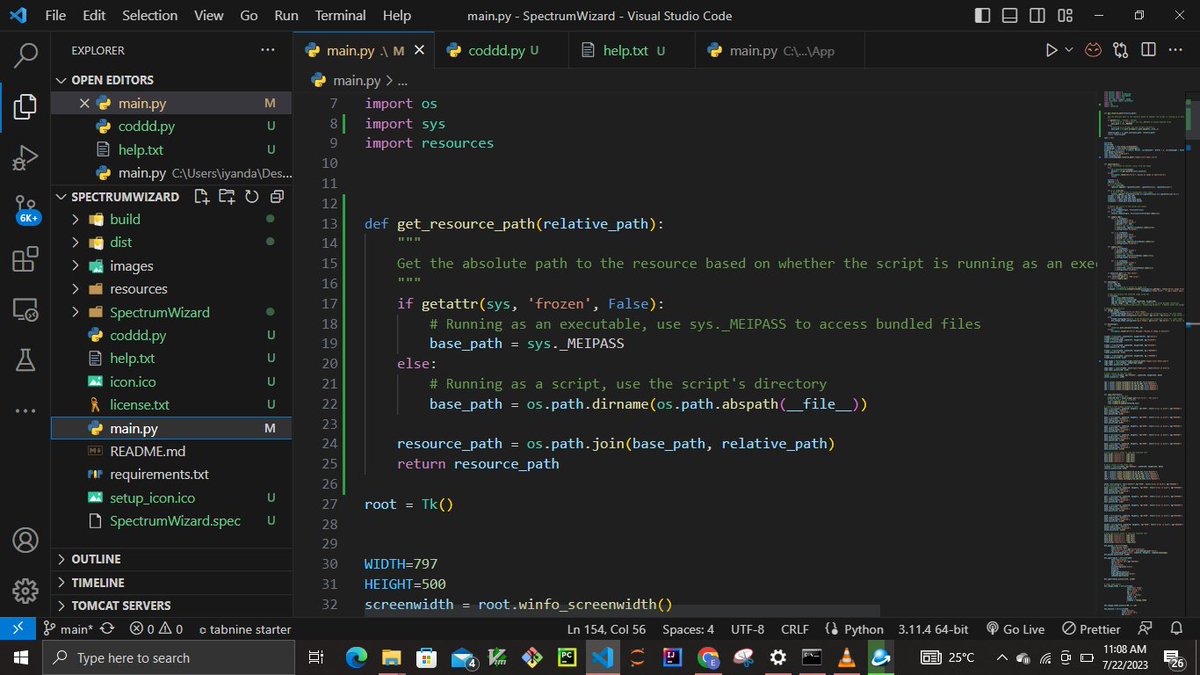
Task: Open the Explorer view icon
Action: [26, 105]
